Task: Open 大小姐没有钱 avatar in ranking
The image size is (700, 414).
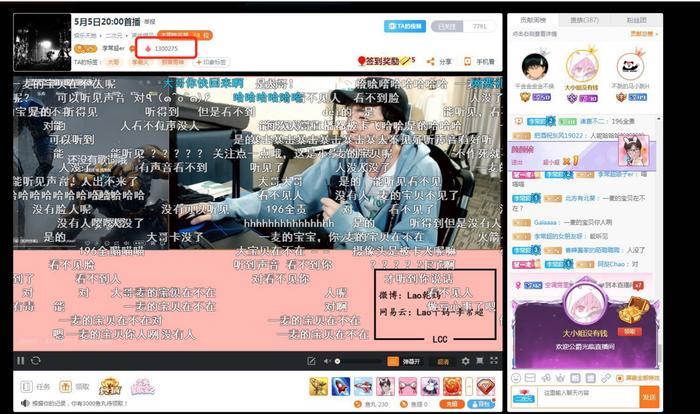Action: pyautogui.click(x=582, y=67)
